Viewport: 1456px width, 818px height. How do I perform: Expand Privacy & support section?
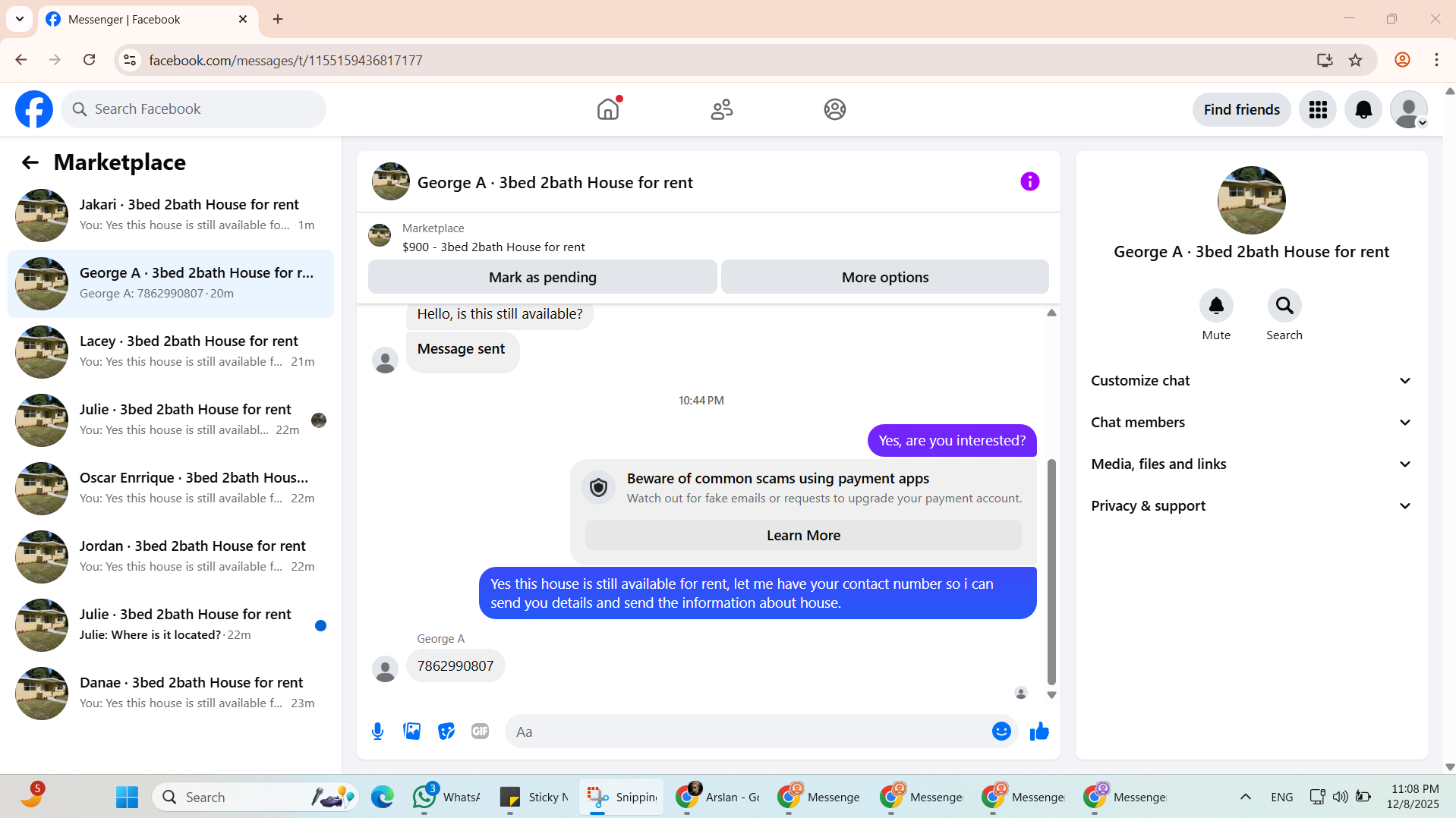coord(1251,506)
